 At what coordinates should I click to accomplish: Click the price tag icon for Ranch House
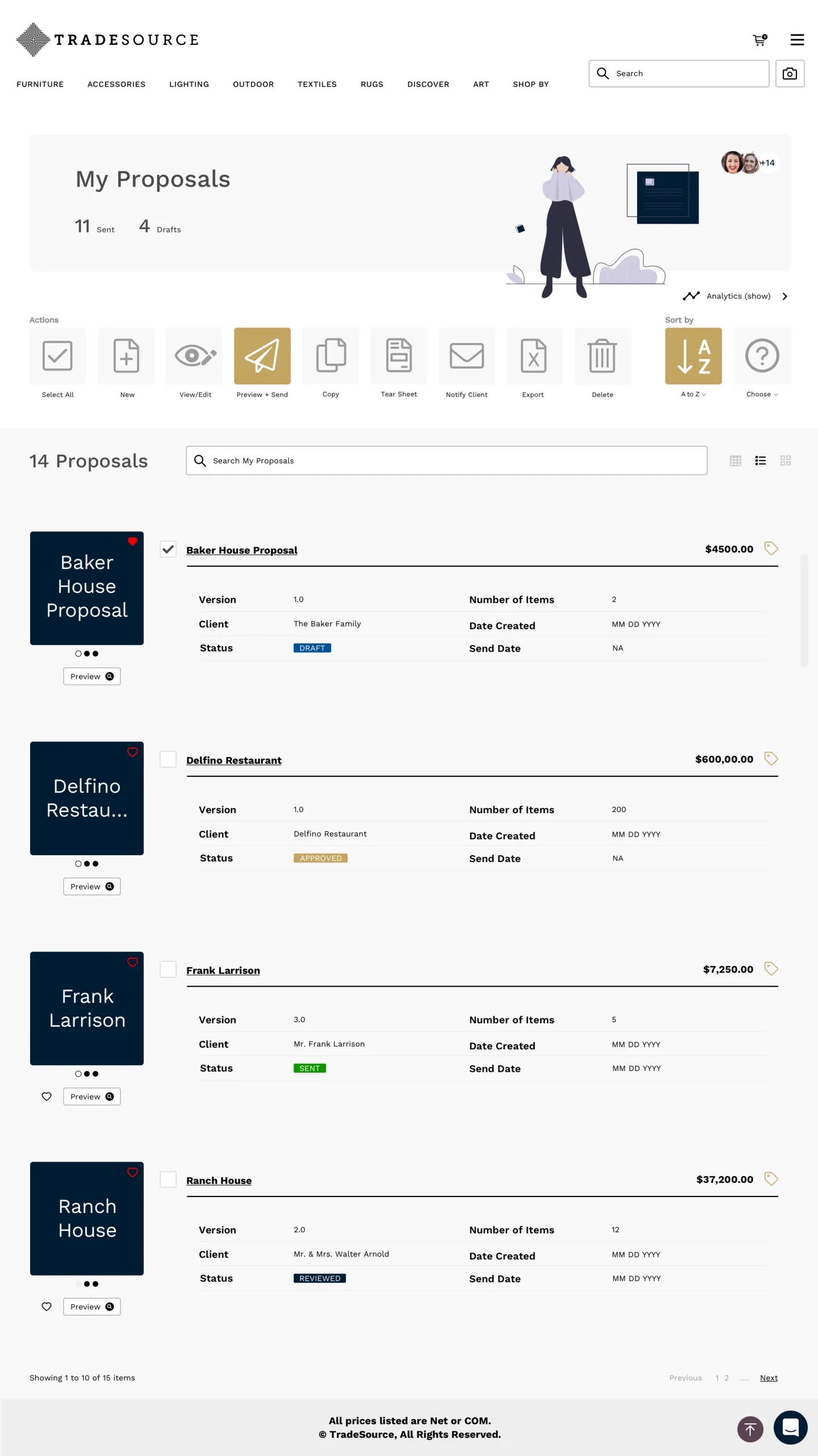point(771,1179)
